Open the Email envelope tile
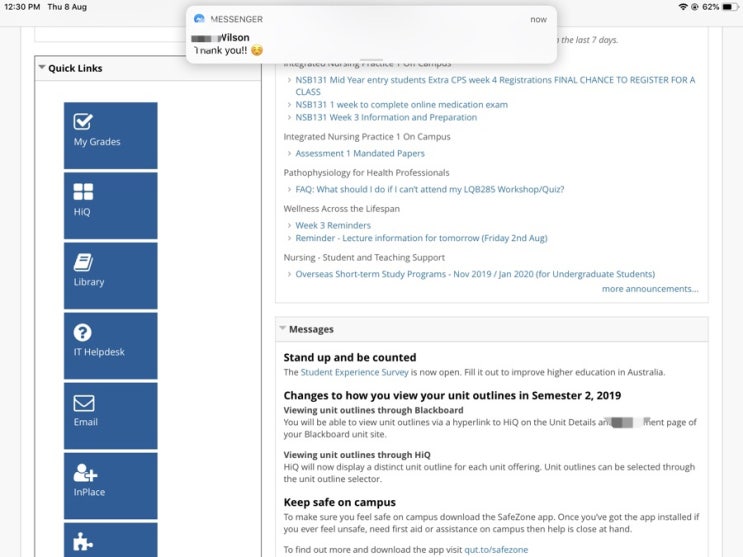The width and height of the screenshot is (743, 557). tap(110, 416)
